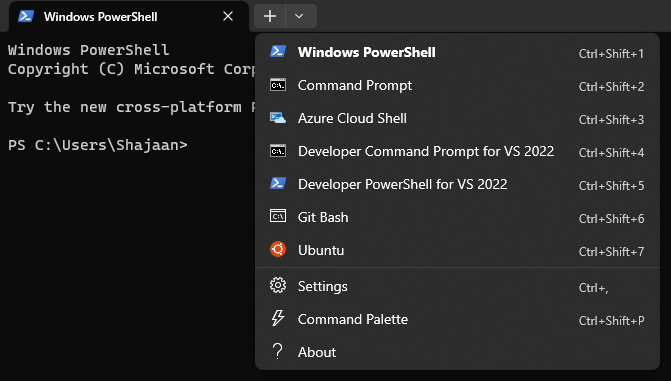Click the Settings gear icon
671x381 pixels.
(x=278, y=285)
